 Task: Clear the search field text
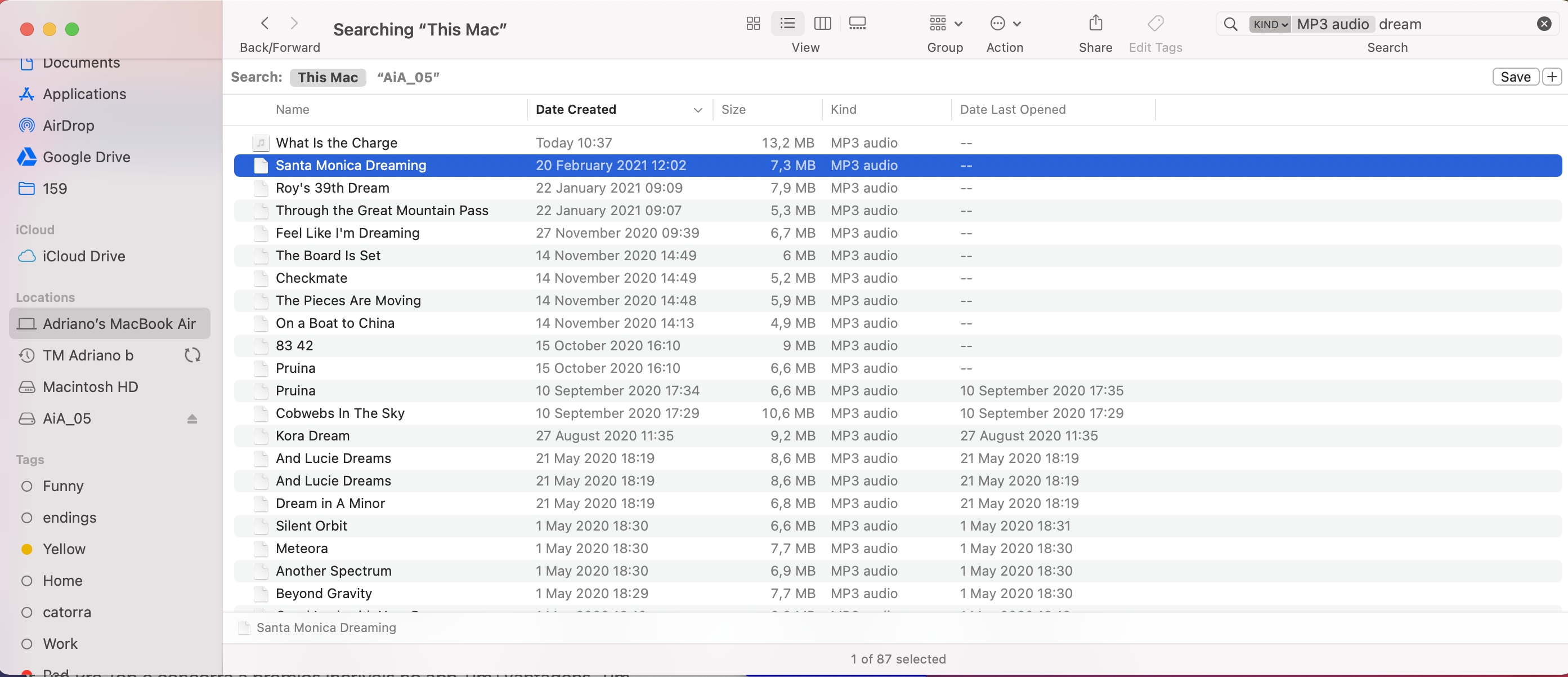click(x=1544, y=24)
